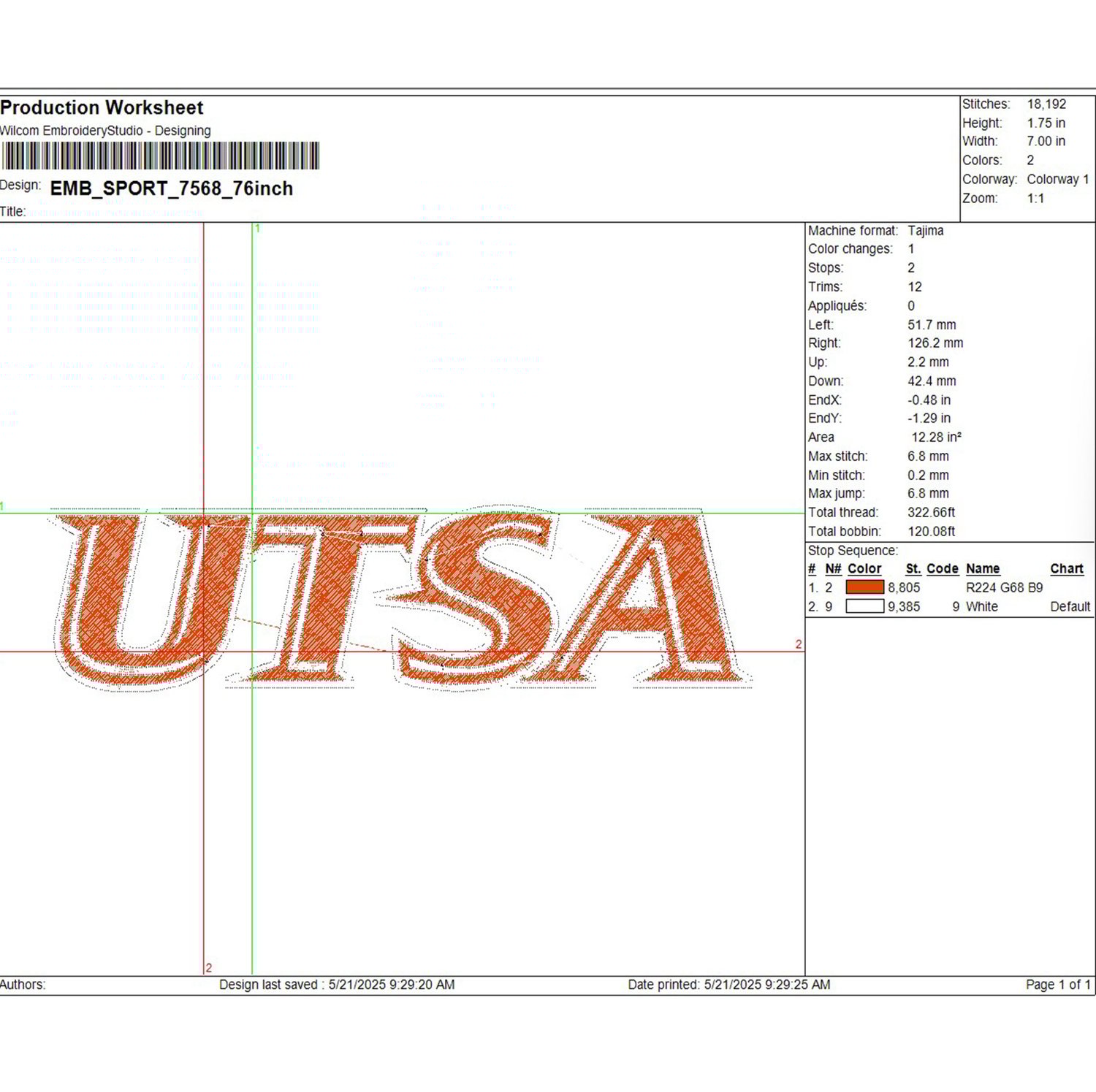Viewport: 1096px width, 1092px height.
Task: Click the "Date printed" timestamp
Action: (729, 985)
